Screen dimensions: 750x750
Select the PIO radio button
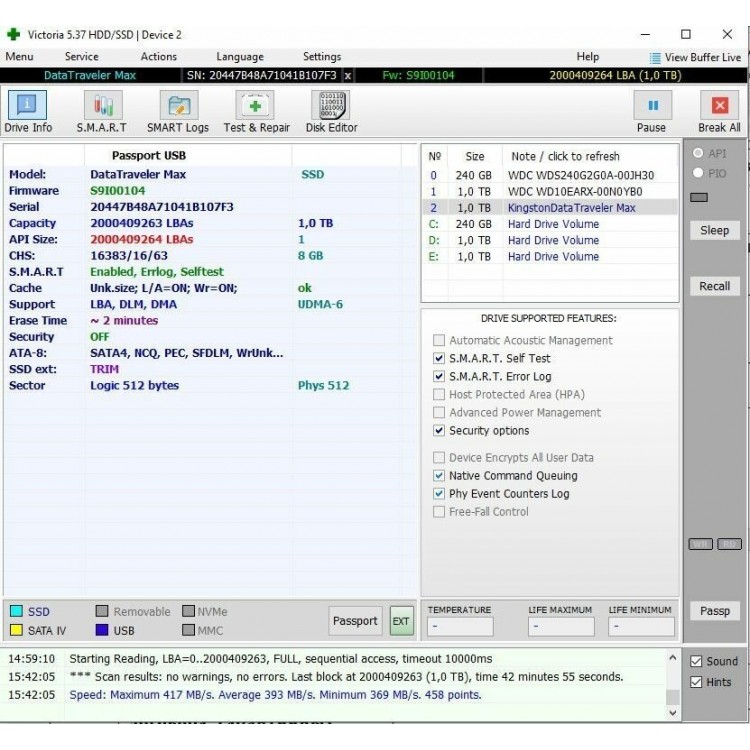(x=698, y=173)
